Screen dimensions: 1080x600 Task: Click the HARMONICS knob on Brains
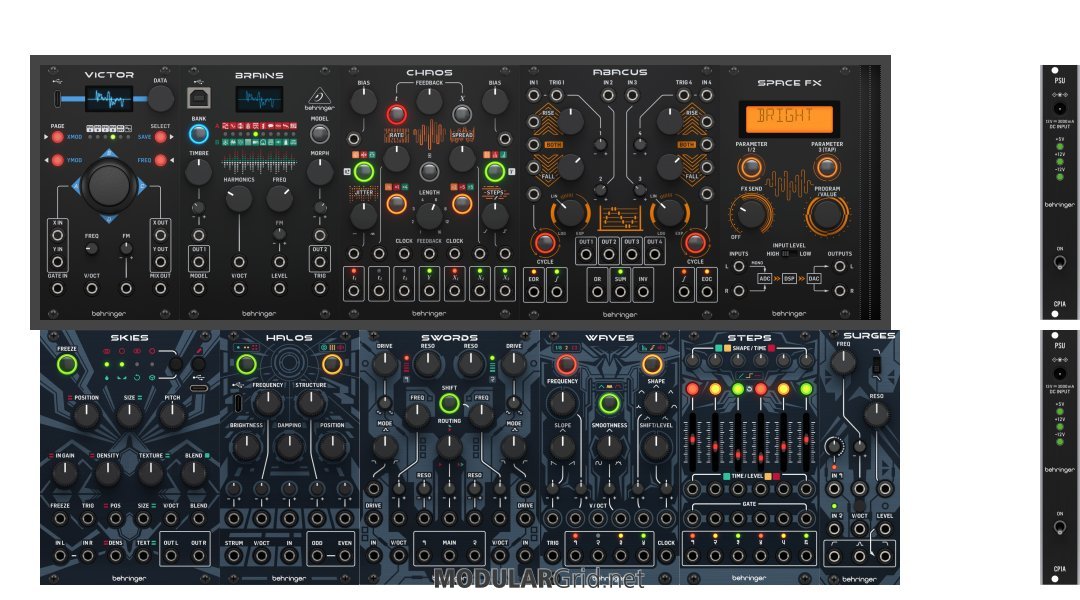pos(239,198)
